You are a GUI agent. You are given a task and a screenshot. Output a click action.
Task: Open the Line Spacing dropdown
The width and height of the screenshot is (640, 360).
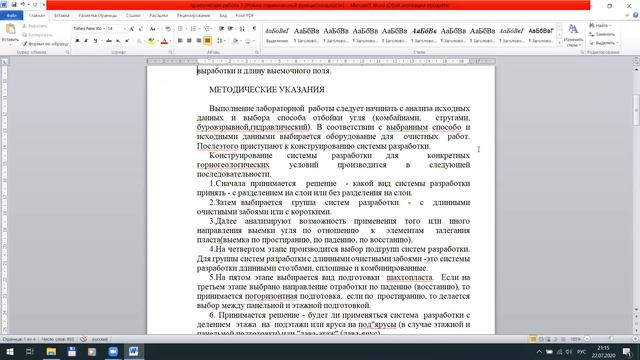click(x=221, y=41)
